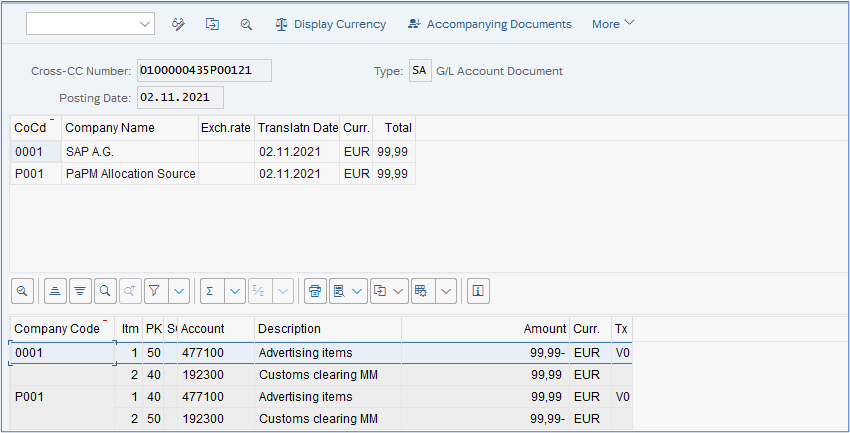Sort in ascending order

55,291
